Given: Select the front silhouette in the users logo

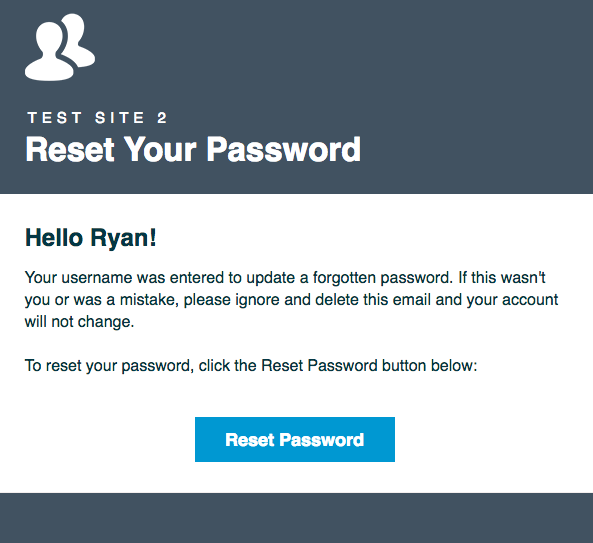Looking at the screenshot, I should pyautogui.click(x=49, y=51).
